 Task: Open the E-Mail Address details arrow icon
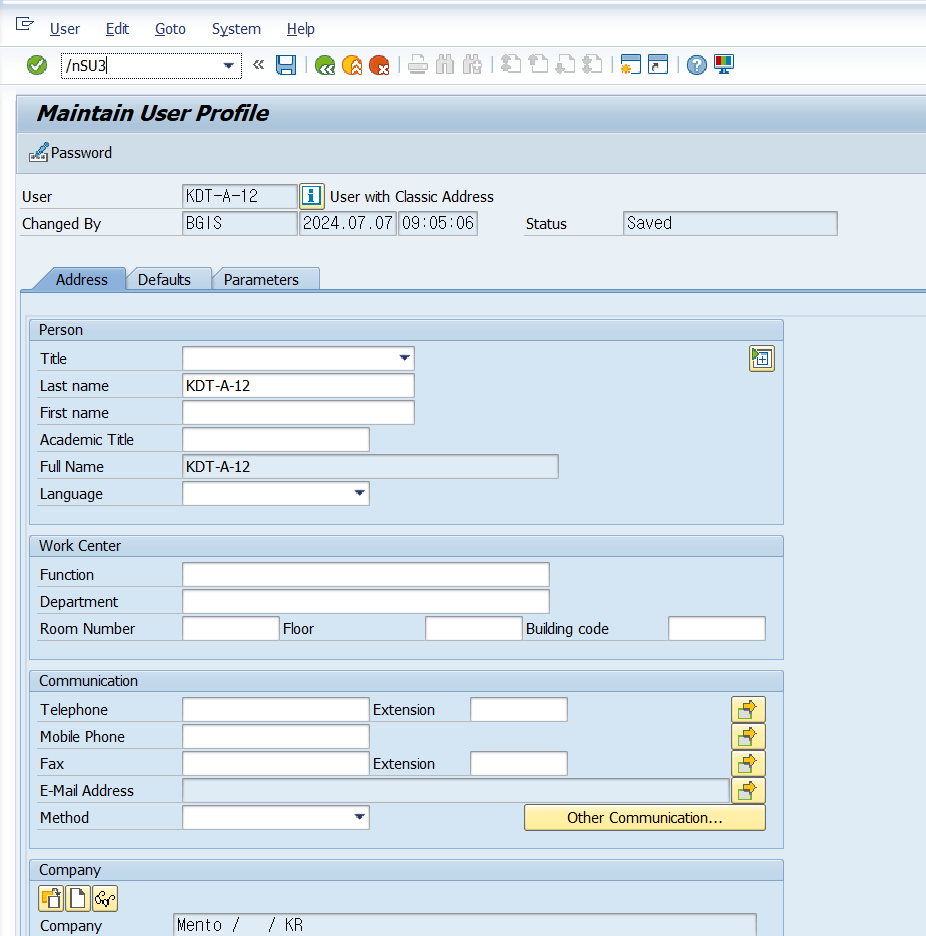tap(748, 790)
